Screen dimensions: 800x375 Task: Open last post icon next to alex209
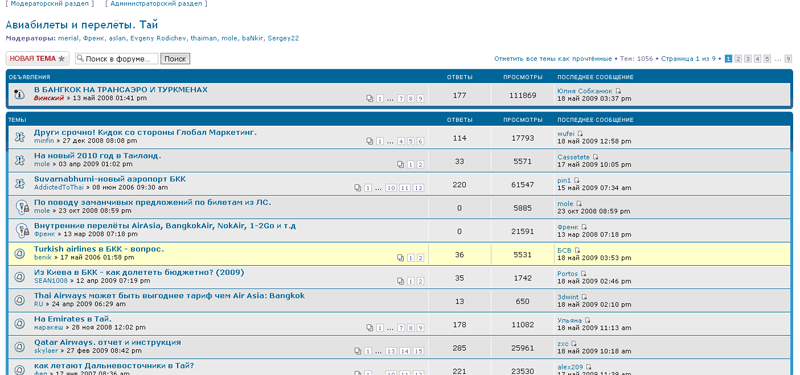[588, 367]
